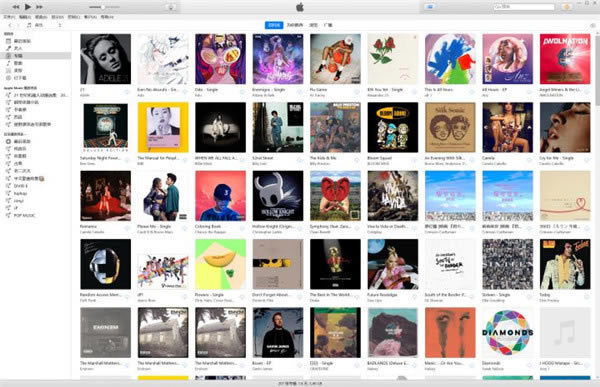Click the Downloaded icon in the sidebar
600x387 pixels.
coord(8,78)
